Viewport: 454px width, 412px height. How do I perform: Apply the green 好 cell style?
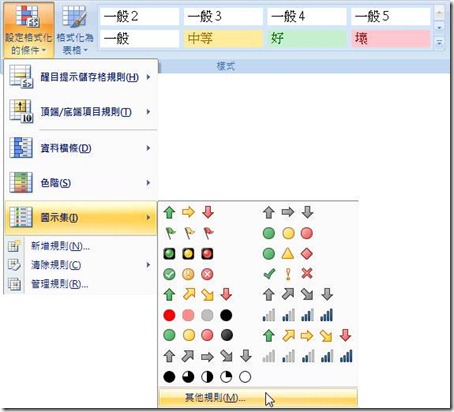(x=306, y=38)
